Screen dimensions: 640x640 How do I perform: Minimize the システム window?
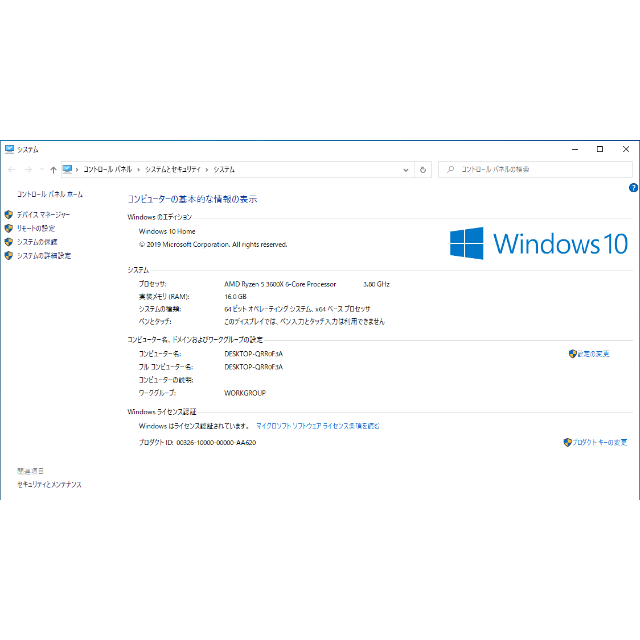pyautogui.click(x=575, y=149)
